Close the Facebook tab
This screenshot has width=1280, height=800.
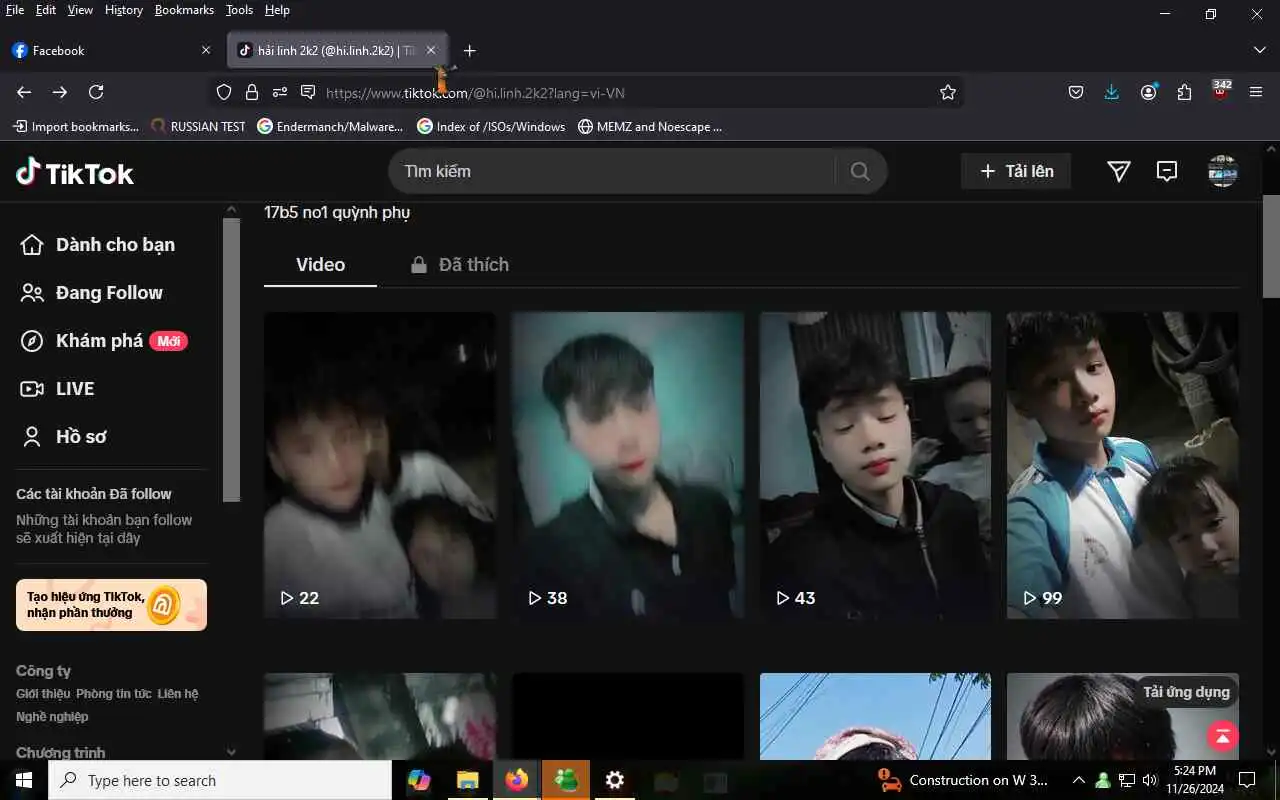click(206, 50)
